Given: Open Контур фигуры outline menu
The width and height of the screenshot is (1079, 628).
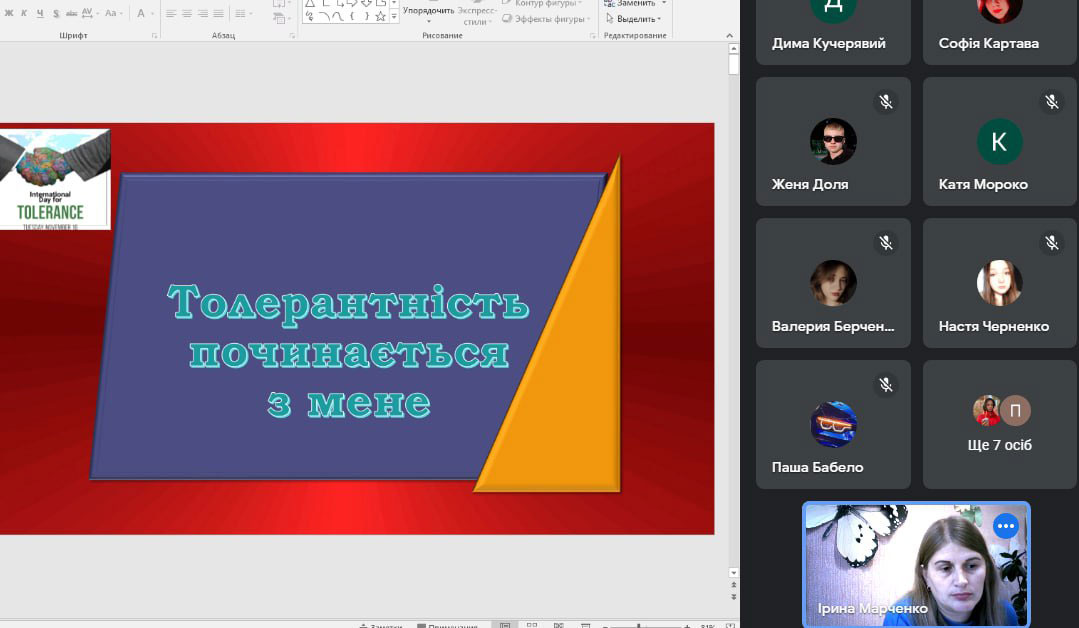Looking at the screenshot, I should pos(544,3).
